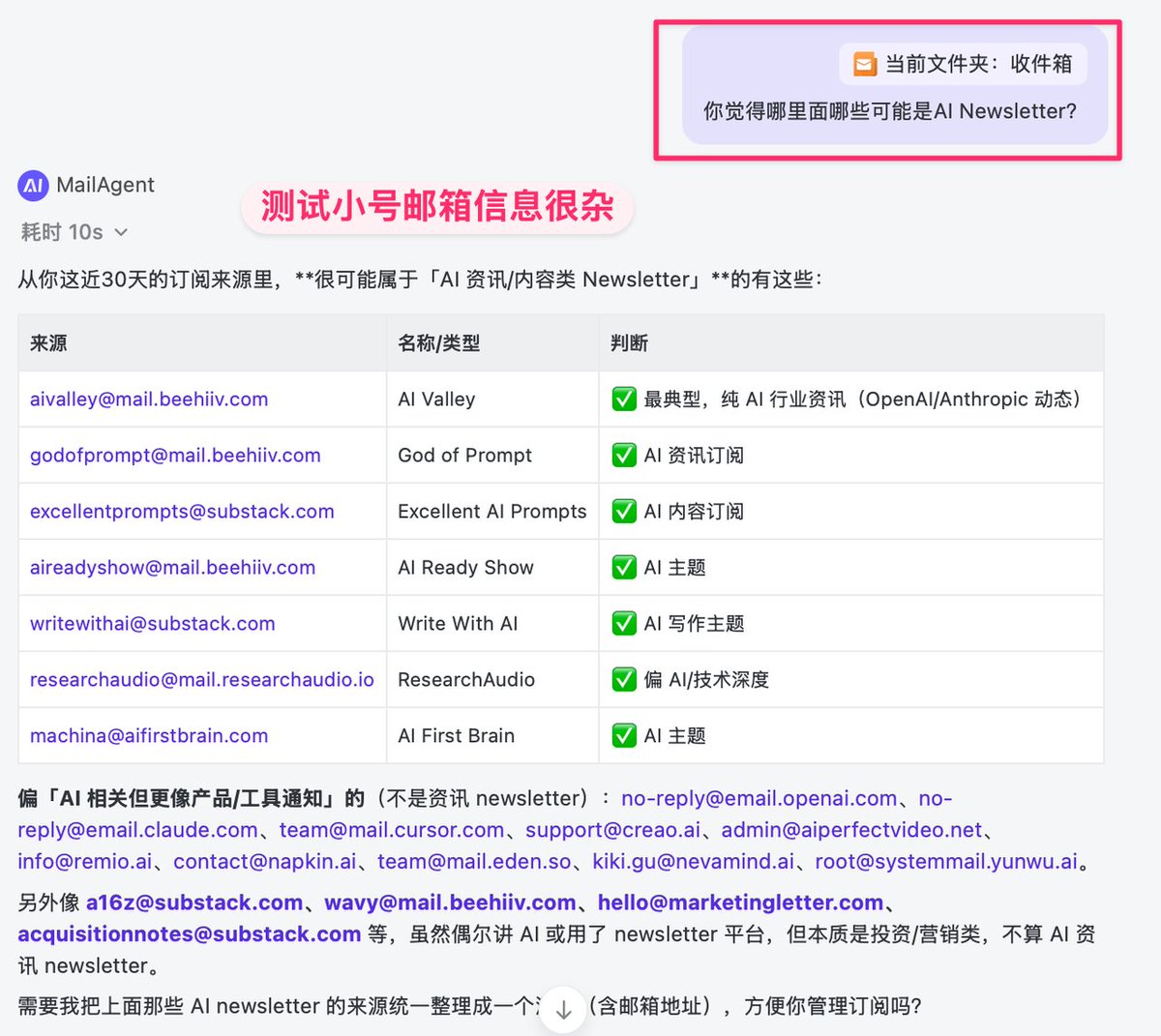Open contact@napkin.ai link
This screenshot has width=1161, height=1036.
click(265, 861)
